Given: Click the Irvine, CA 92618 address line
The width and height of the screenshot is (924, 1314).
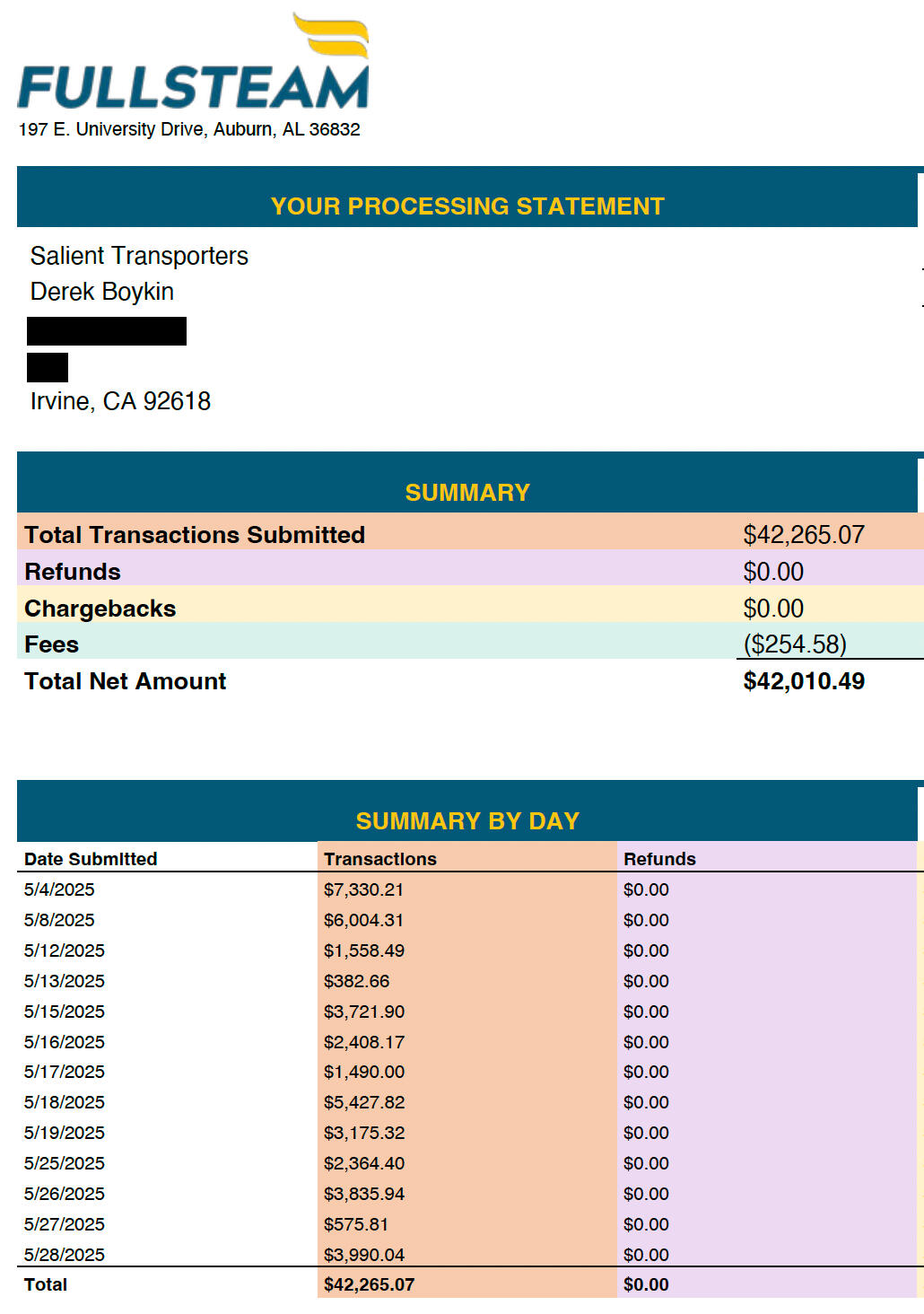Looking at the screenshot, I should click(x=120, y=401).
